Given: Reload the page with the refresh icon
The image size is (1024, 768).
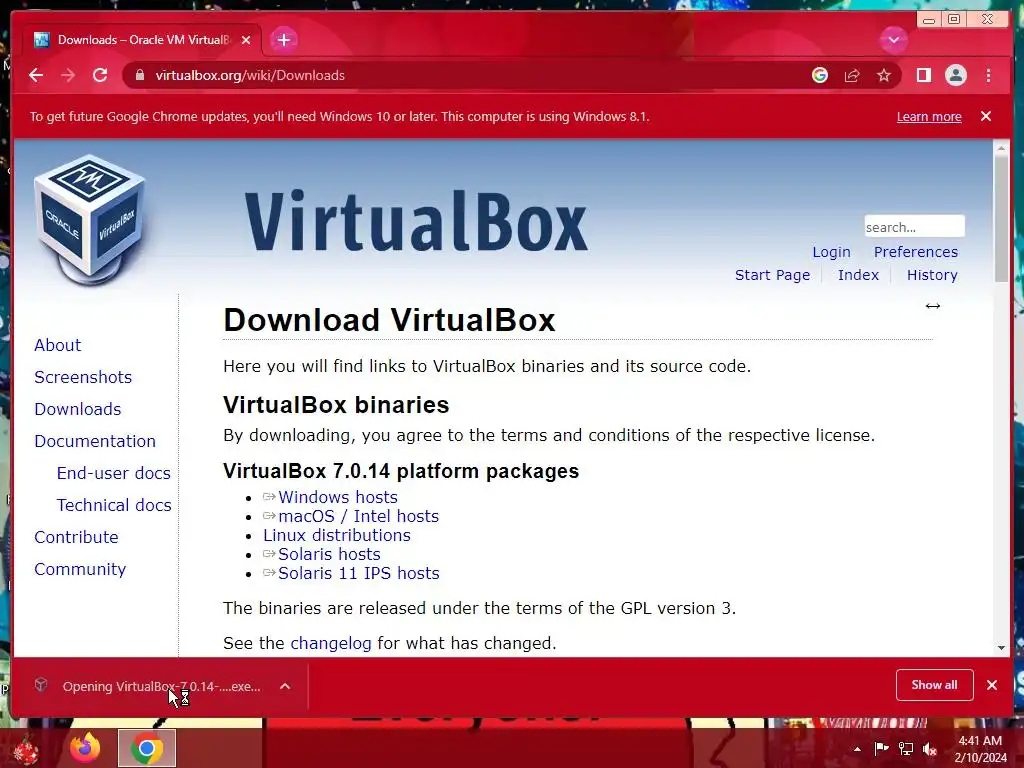Looking at the screenshot, I should click(100, 75).
